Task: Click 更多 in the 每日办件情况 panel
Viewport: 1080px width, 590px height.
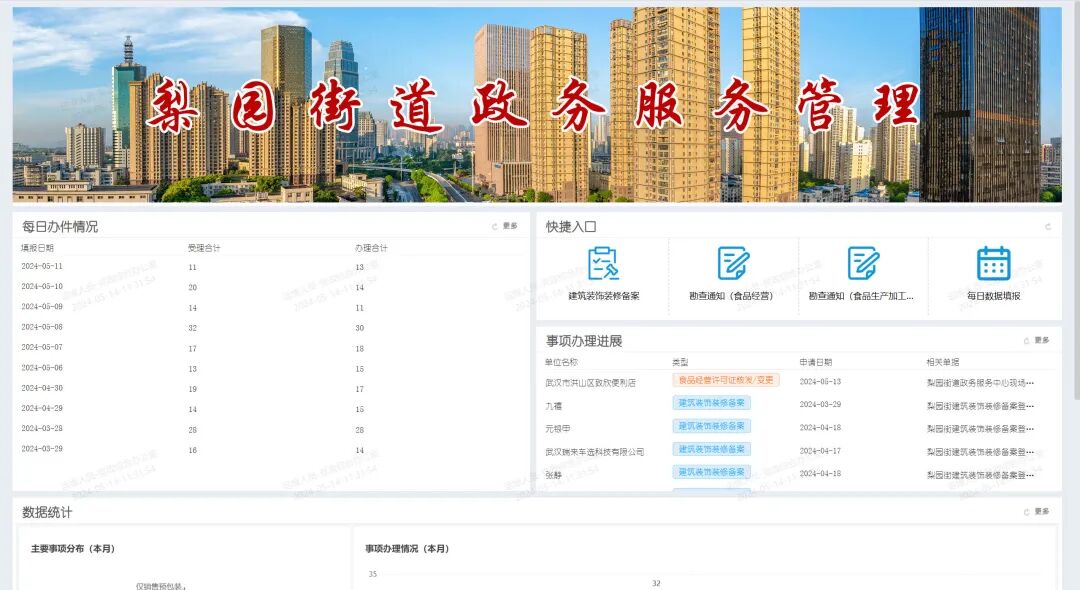Action: [510, 226]
